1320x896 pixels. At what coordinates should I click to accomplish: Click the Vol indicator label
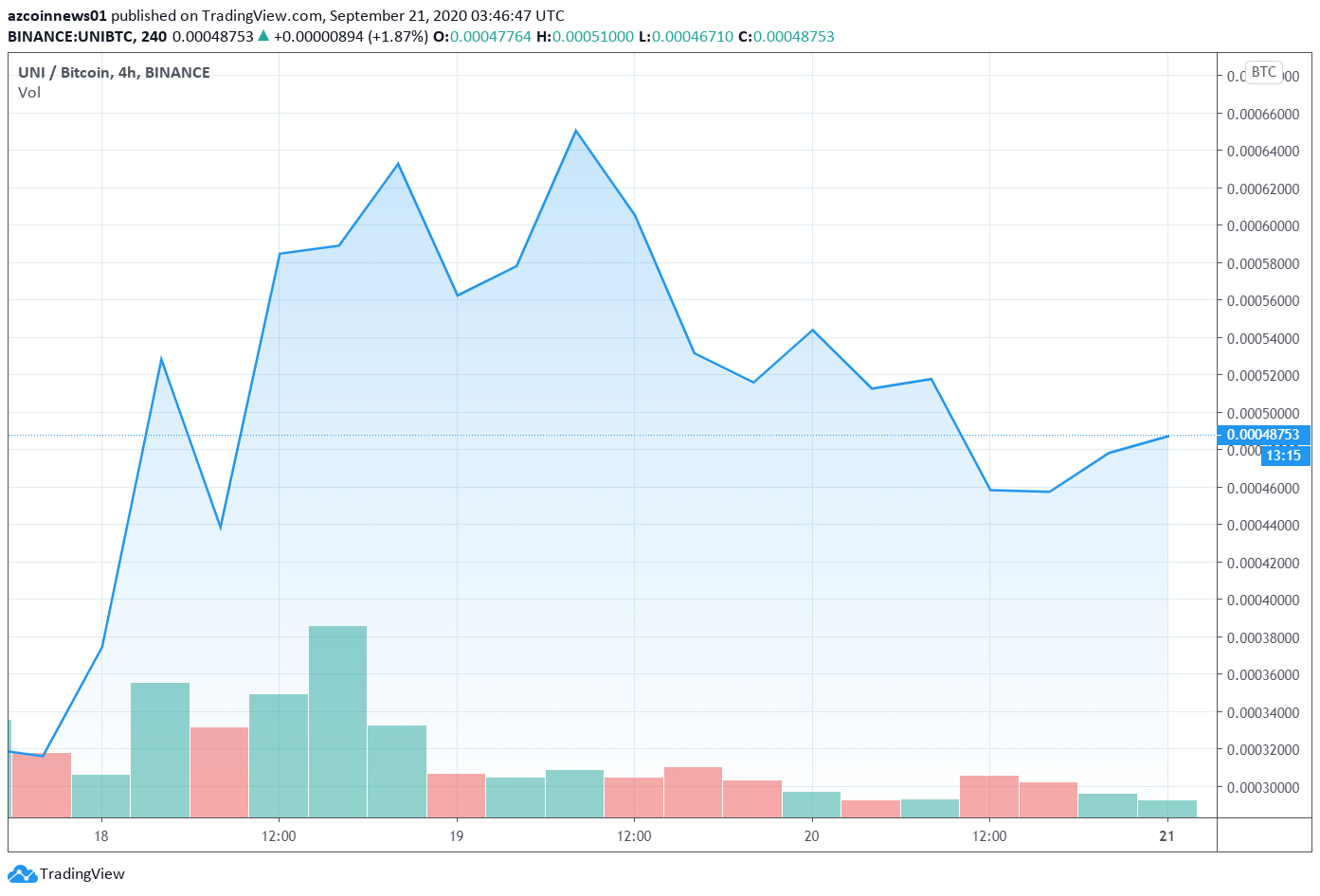29,92
